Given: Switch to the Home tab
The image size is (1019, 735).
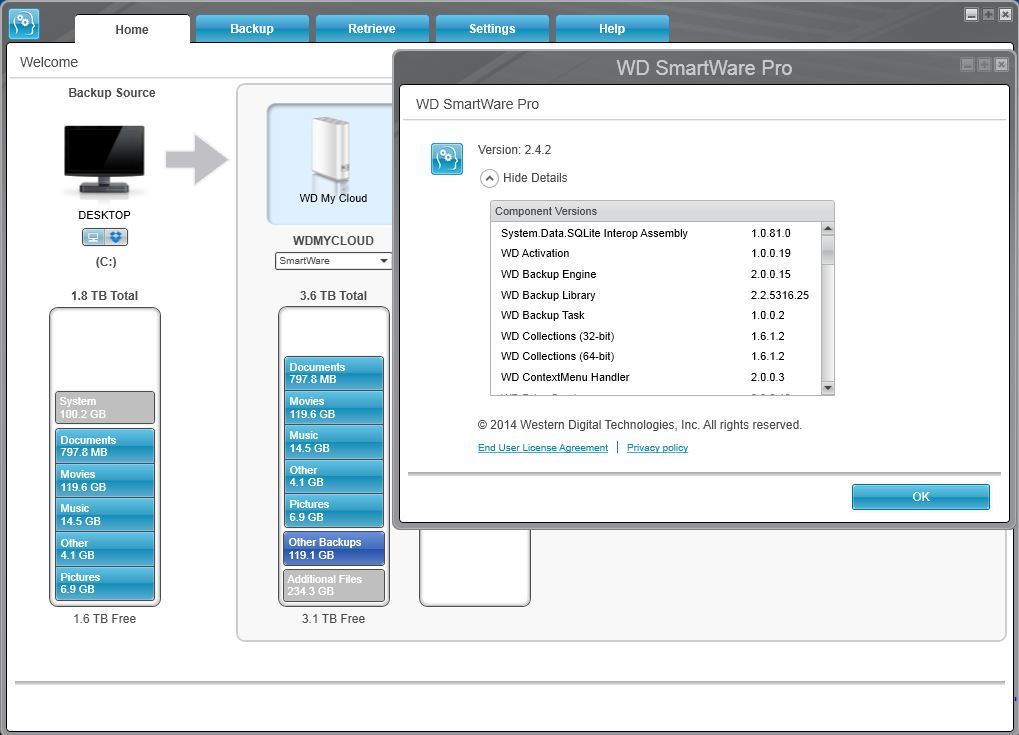Looking at the screenshot, I should pyautogui.click(x=132, y=29).
